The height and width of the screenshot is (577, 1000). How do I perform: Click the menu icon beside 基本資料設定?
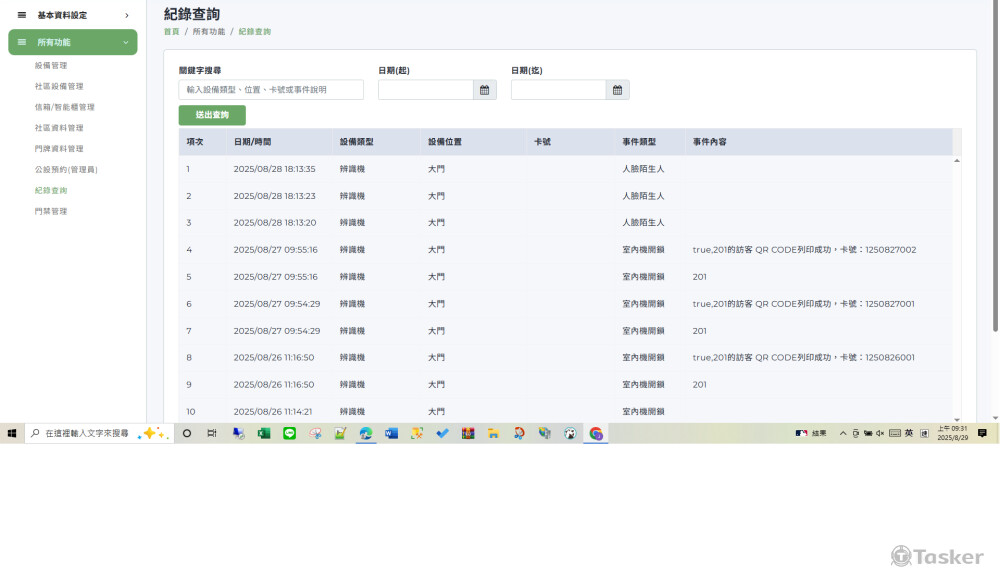coord(22,15)
